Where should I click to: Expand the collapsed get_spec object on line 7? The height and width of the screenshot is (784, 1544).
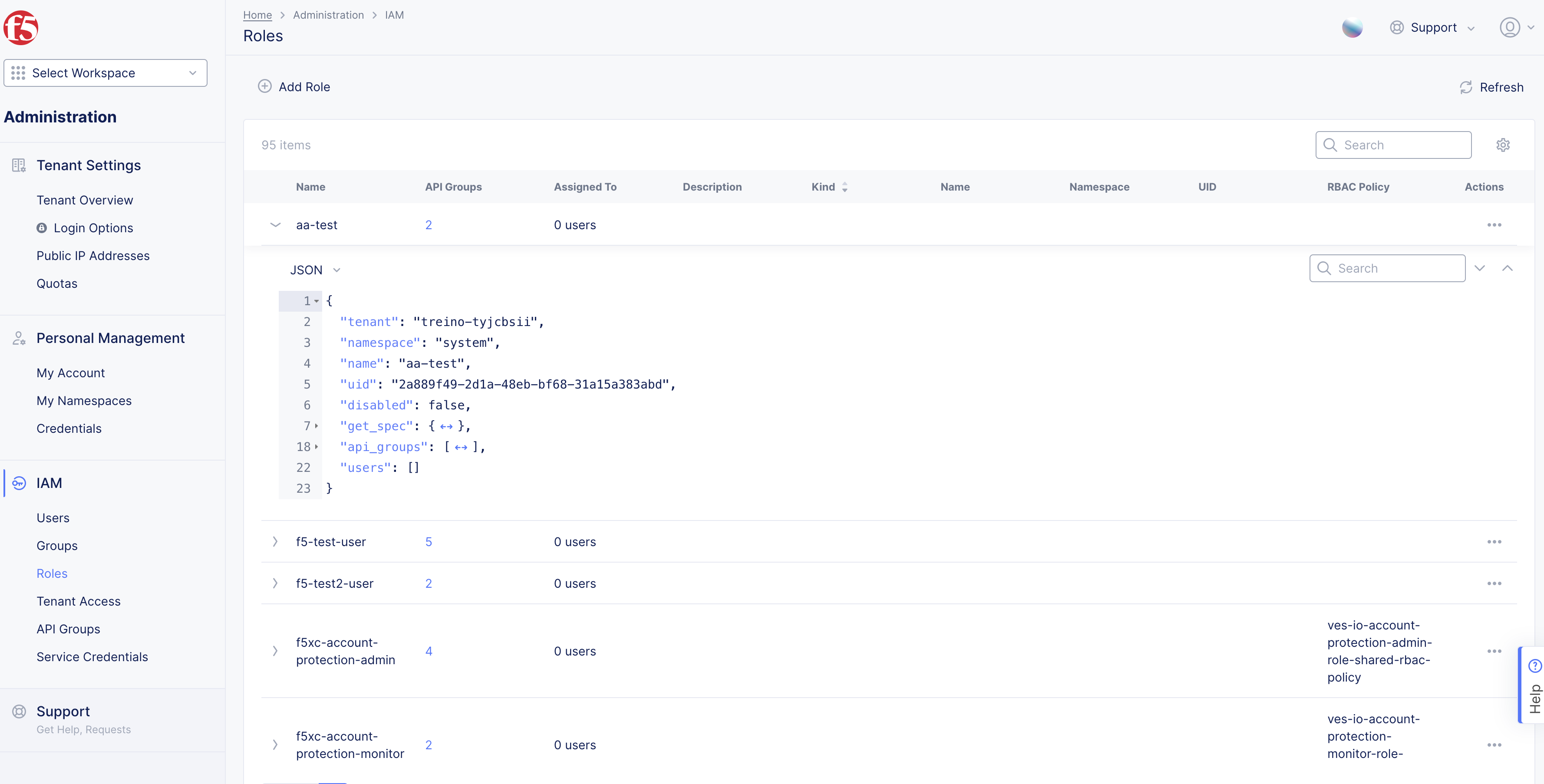[x=446, y=425]
